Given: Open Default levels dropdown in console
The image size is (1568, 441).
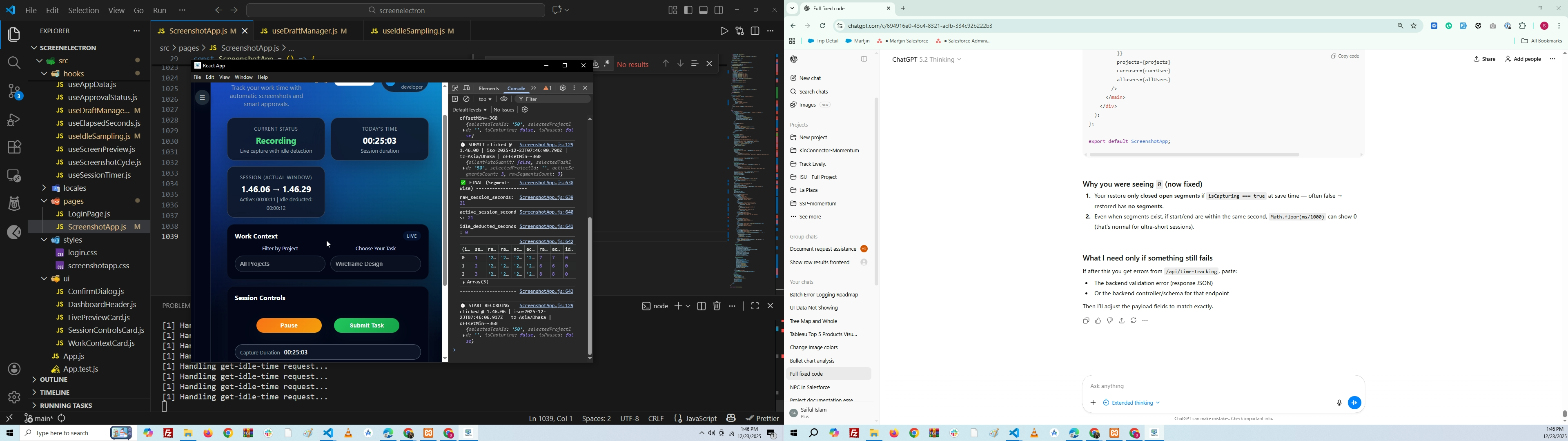Looking at the screenshot, I should click(x=469, y=110).
